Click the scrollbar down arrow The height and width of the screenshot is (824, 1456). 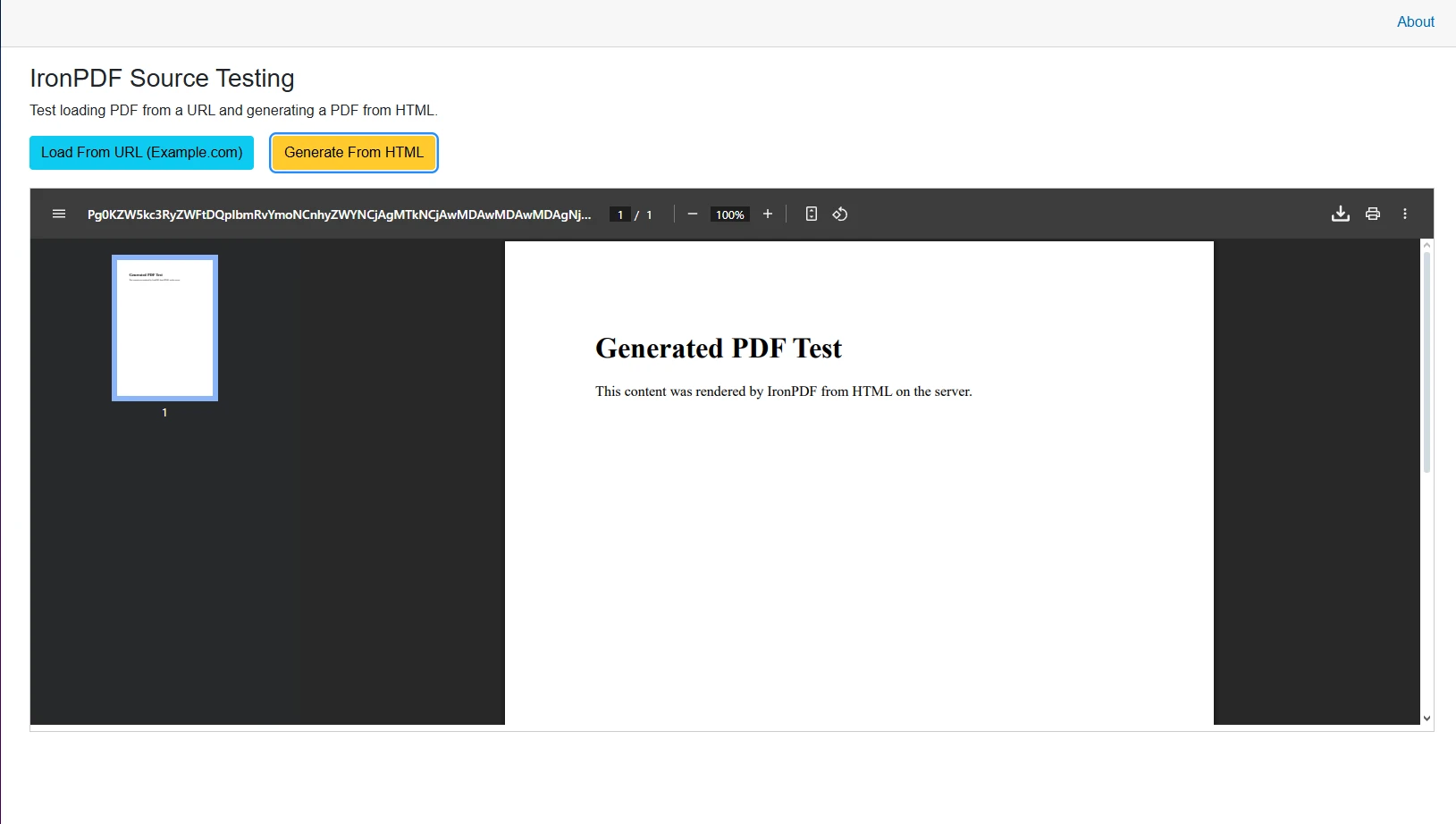click(x=1426, y=718)
